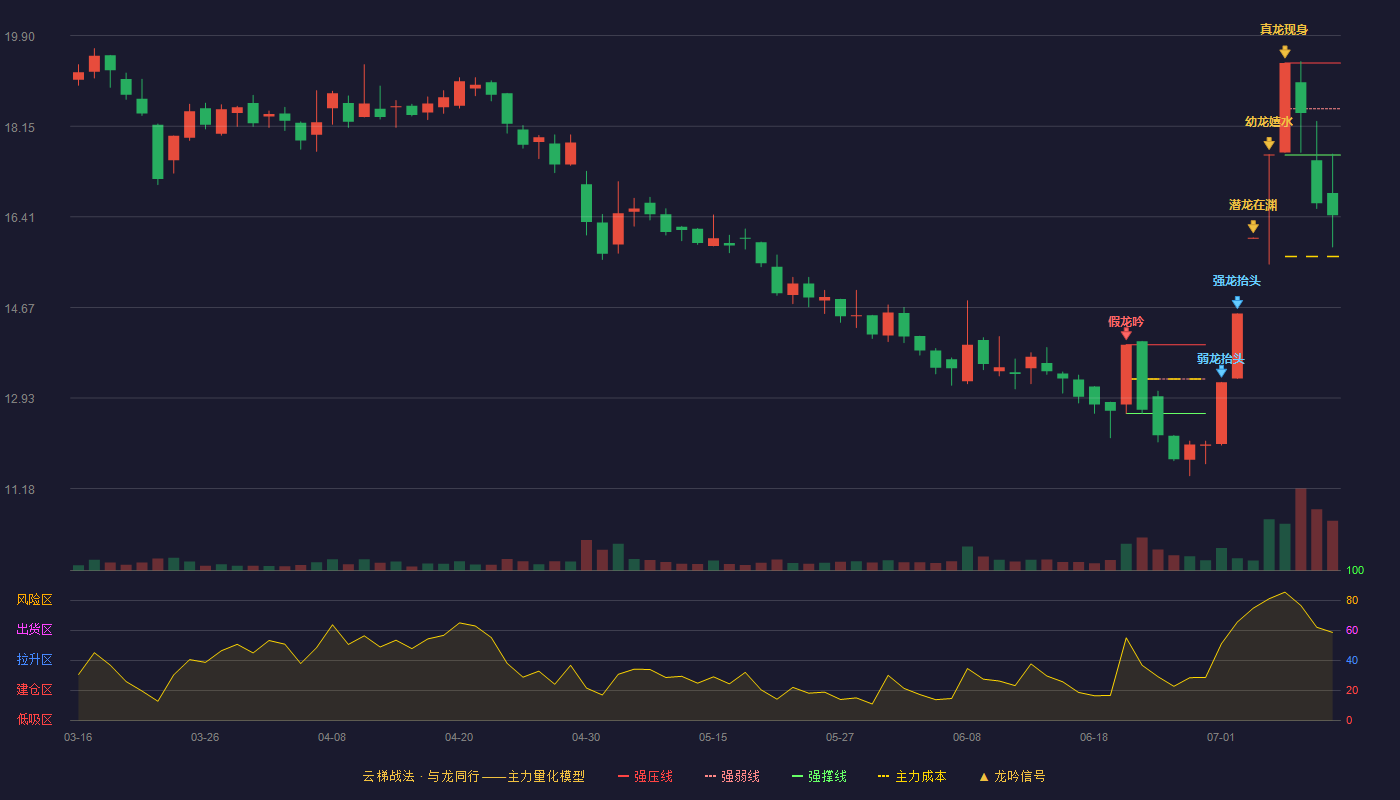1400x800 pixels.
Task: Click the 弱龙抬头 blue arrow marker
Action: point(1221,371)
